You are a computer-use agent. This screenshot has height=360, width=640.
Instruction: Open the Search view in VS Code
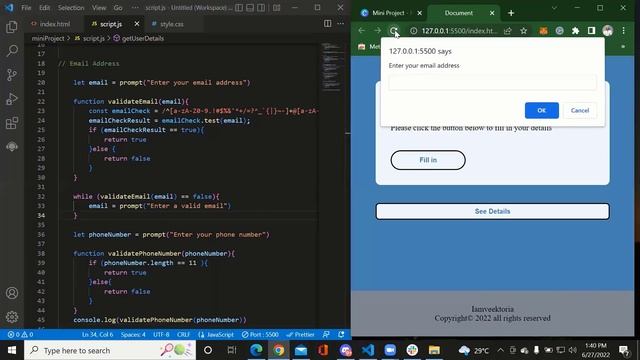[12, 51]
